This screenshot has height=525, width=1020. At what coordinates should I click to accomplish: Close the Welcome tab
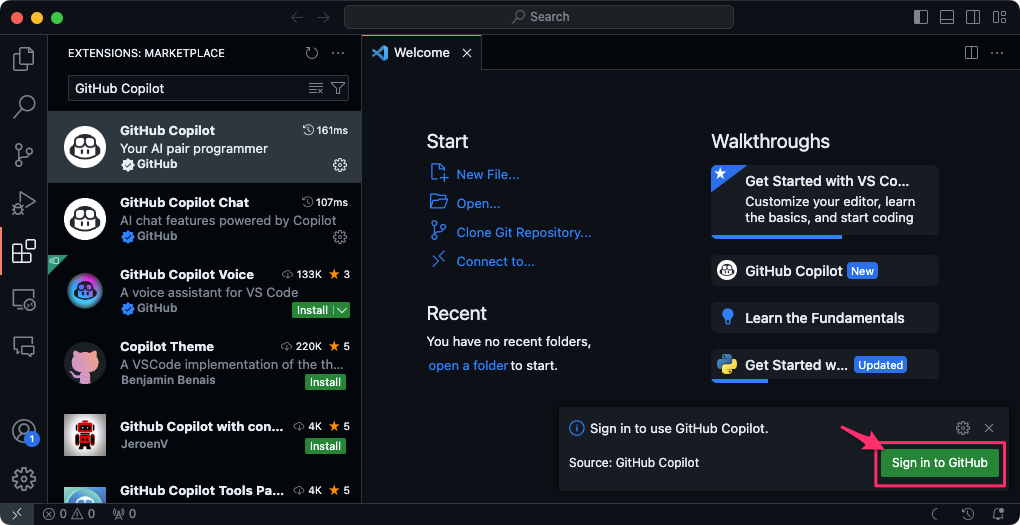point(466,53)
